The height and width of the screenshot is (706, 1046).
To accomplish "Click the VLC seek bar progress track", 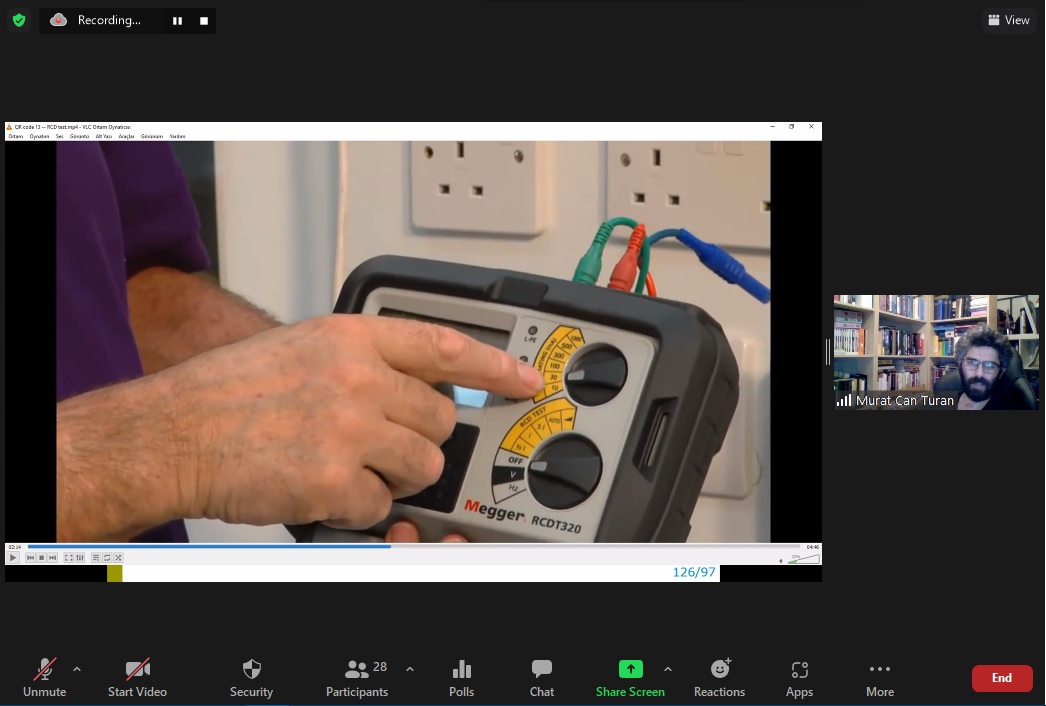I will click(414, 547).
